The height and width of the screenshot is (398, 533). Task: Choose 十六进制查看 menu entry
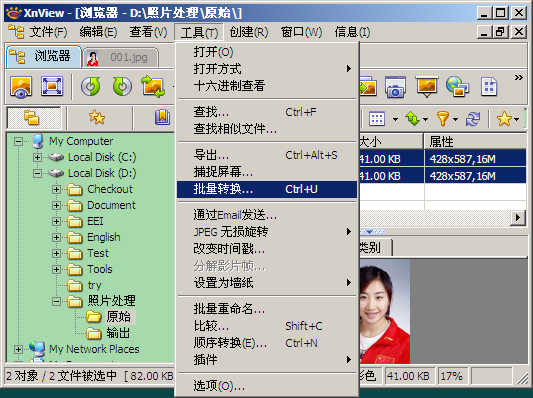(267, 86)
